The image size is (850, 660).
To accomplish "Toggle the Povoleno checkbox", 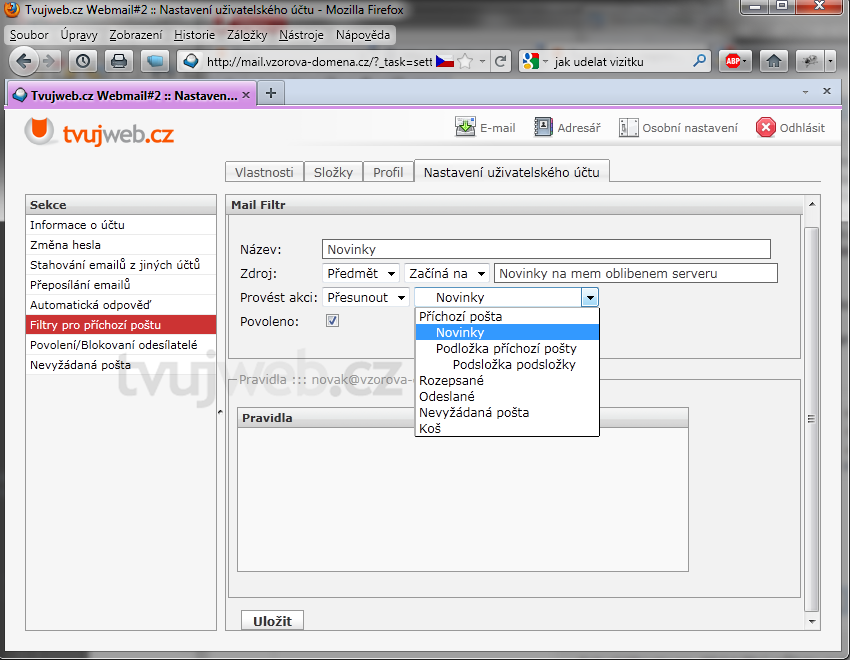I will click(333, 321).
